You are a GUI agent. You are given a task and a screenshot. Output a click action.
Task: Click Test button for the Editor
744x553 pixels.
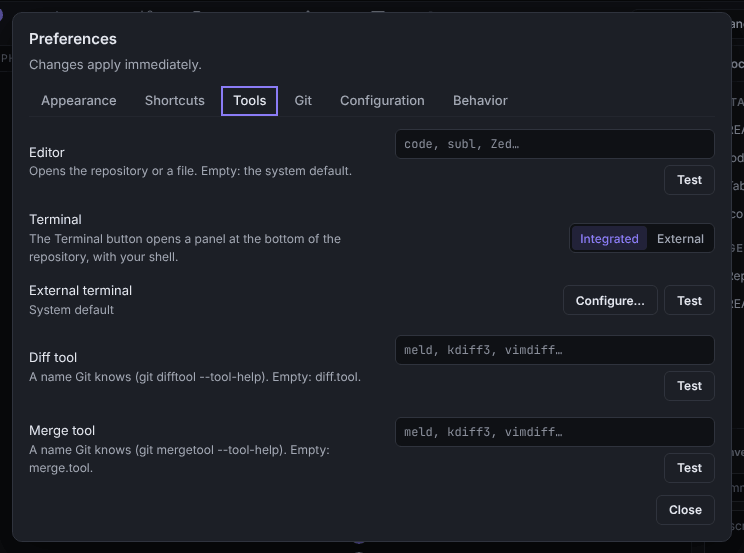[689, 180]
